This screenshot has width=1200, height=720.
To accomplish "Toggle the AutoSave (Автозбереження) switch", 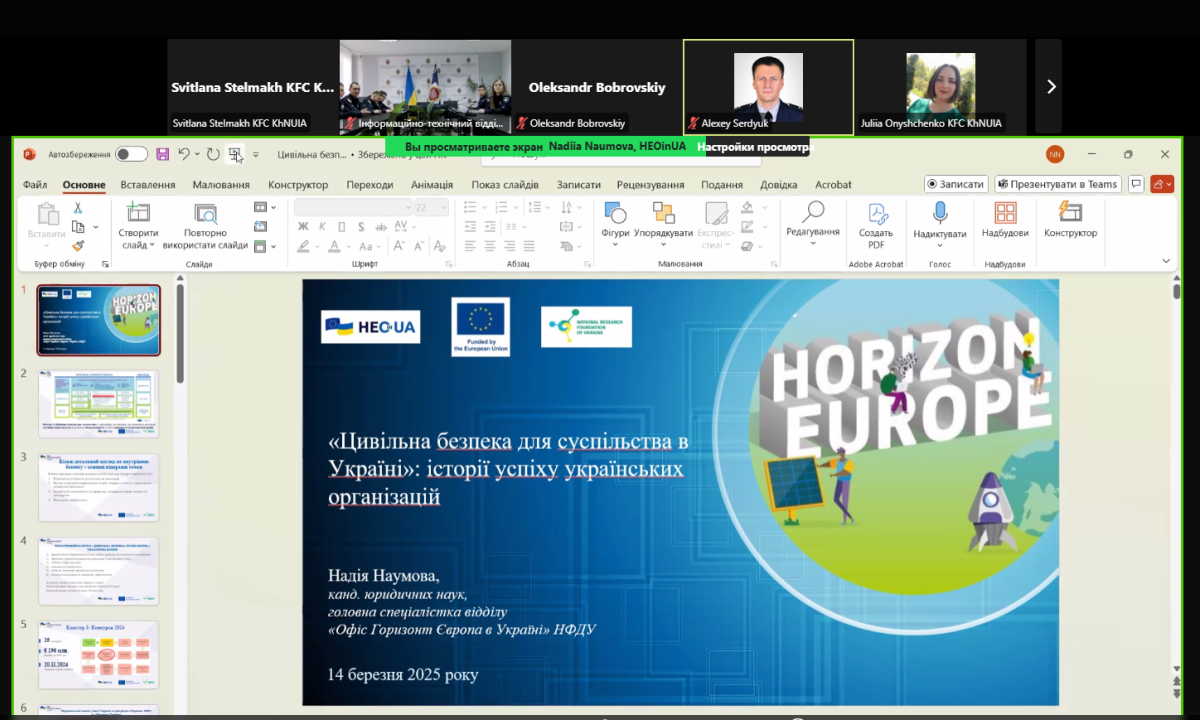I will (x=131, y=154).
